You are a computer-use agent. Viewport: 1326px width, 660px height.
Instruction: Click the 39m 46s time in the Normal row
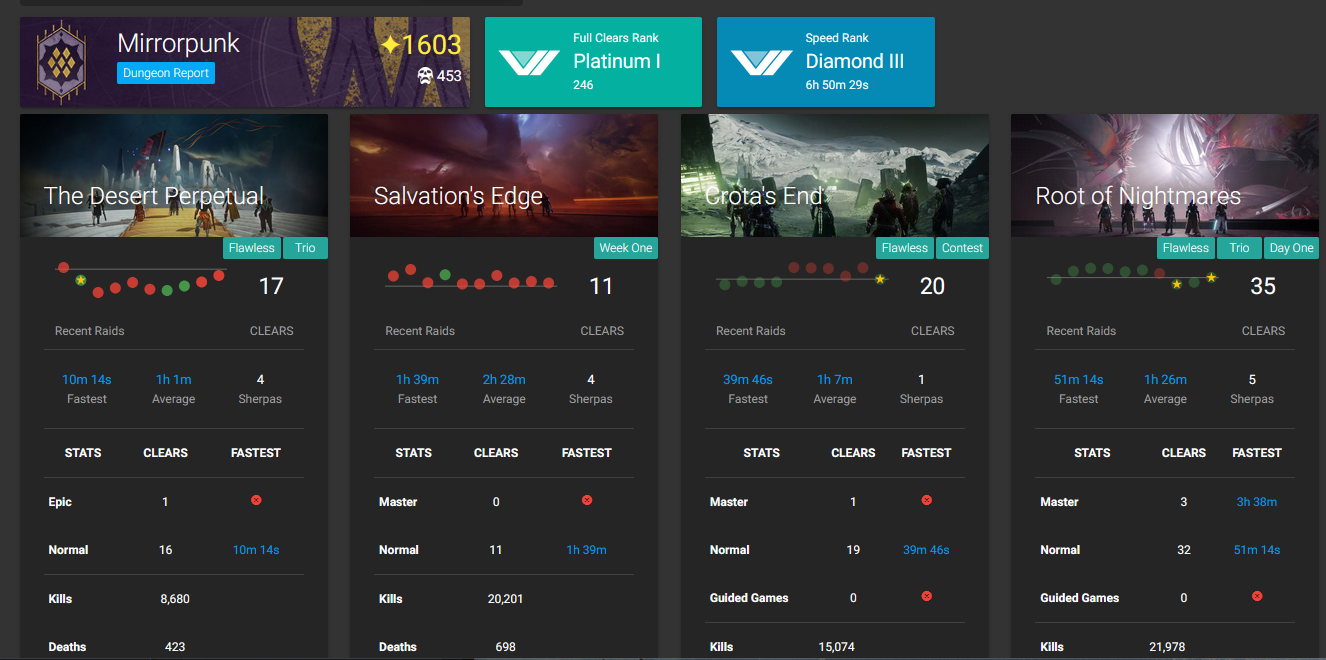point(926,550)
